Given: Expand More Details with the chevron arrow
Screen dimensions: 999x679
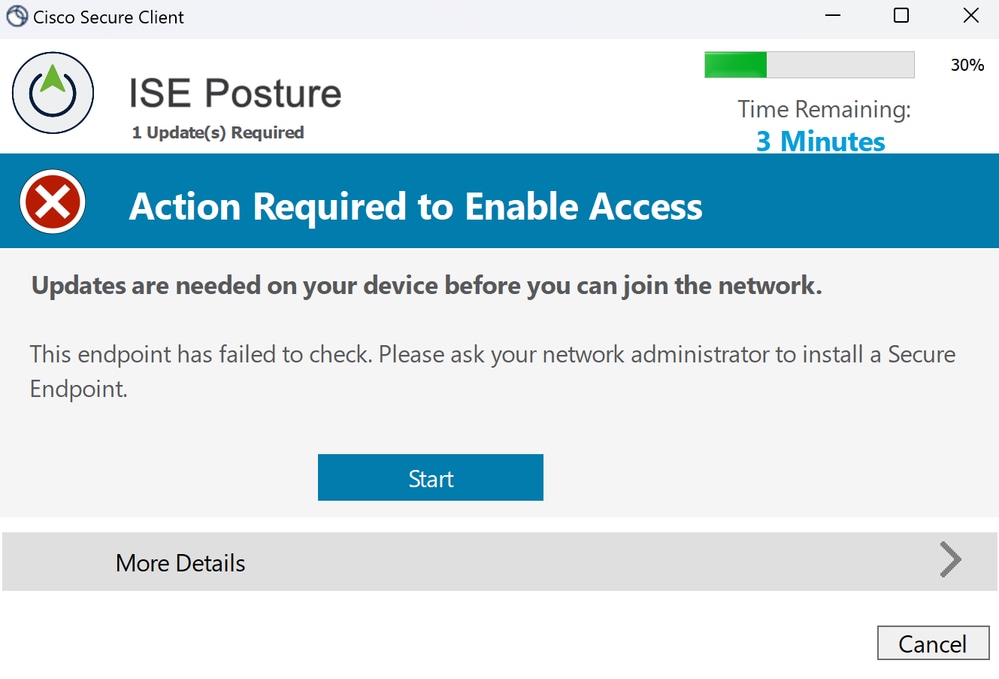Looking at the screenshot, I should [x=950, y=560].
